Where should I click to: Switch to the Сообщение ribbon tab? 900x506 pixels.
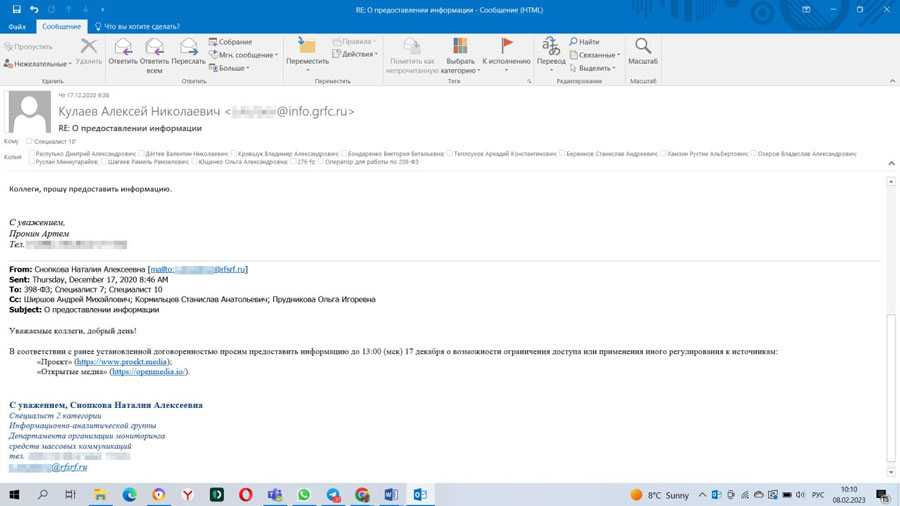point(61,27)
